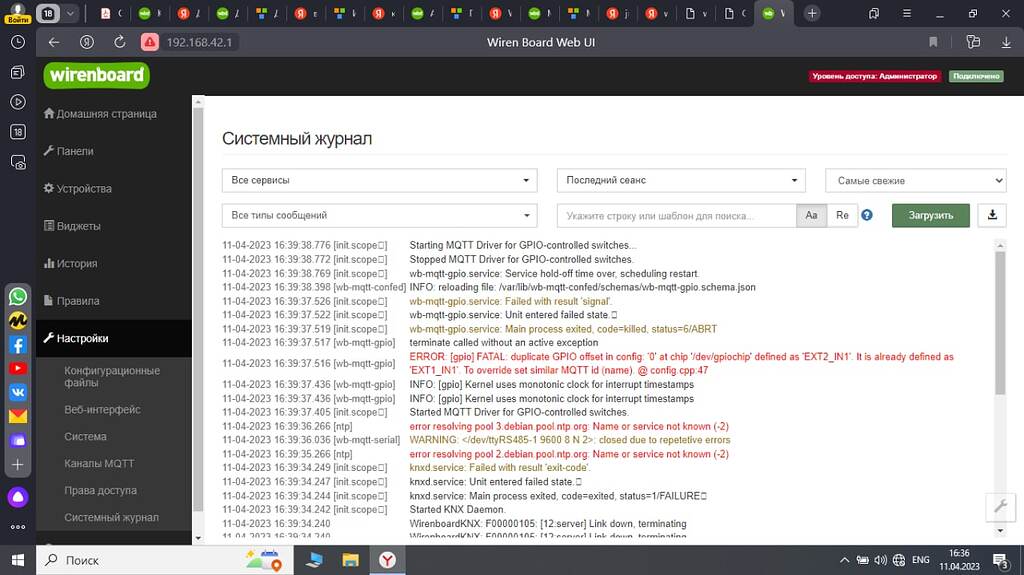
Task: Open История in the sidebar
Action: pos(71,263)
